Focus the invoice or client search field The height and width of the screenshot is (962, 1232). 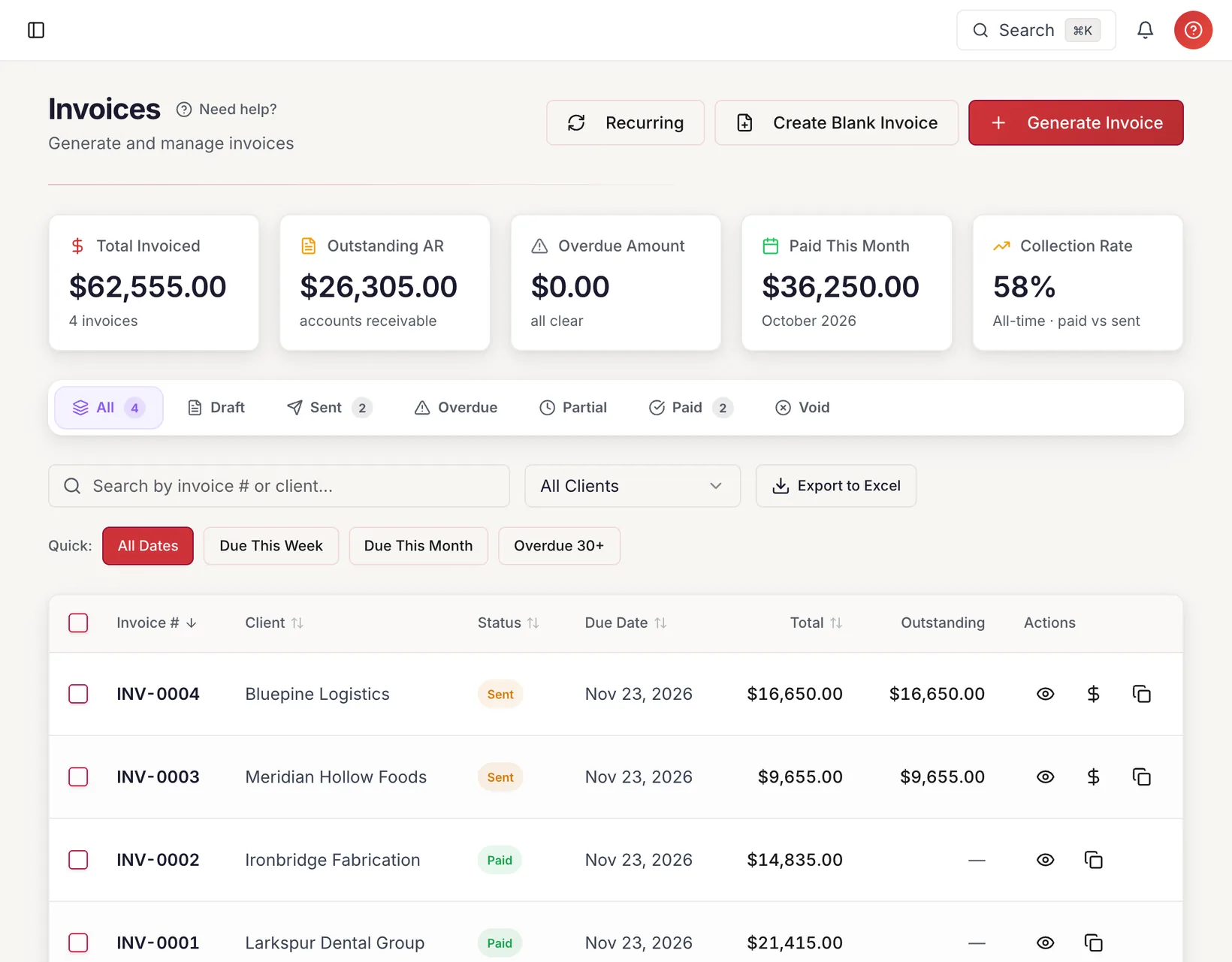pos(279,486)
